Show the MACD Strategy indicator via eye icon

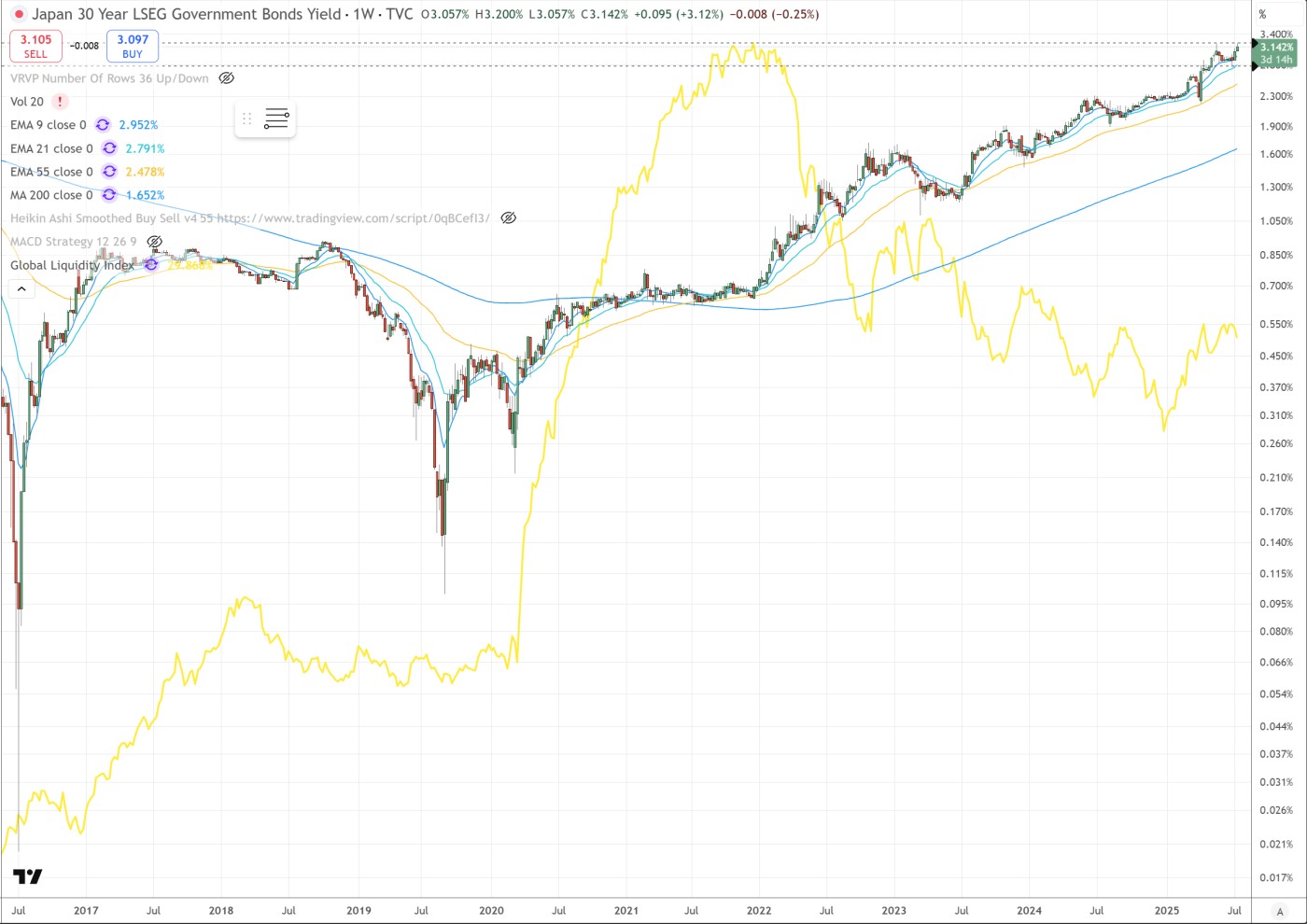[x=154, y=242]
